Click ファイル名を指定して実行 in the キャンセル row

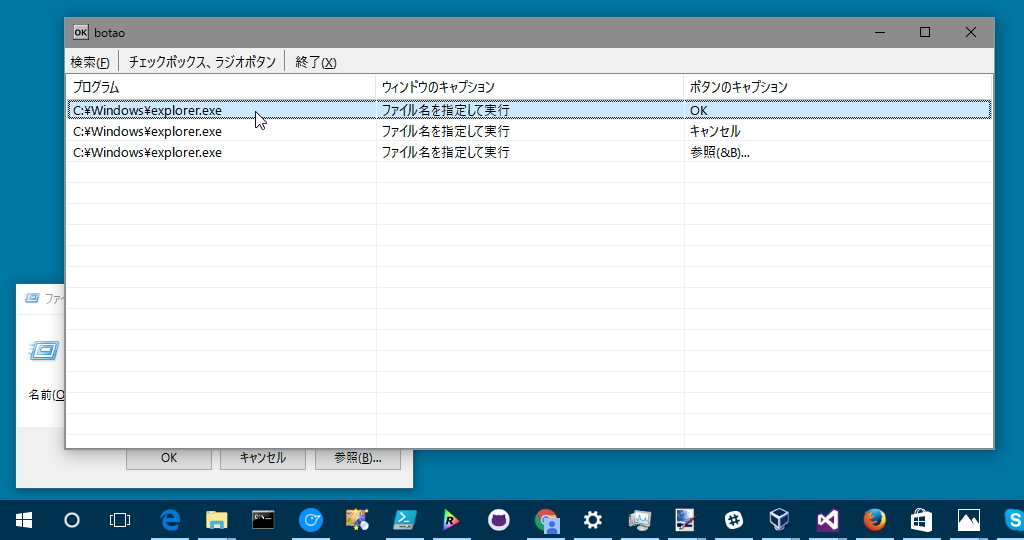pos(445,131)
